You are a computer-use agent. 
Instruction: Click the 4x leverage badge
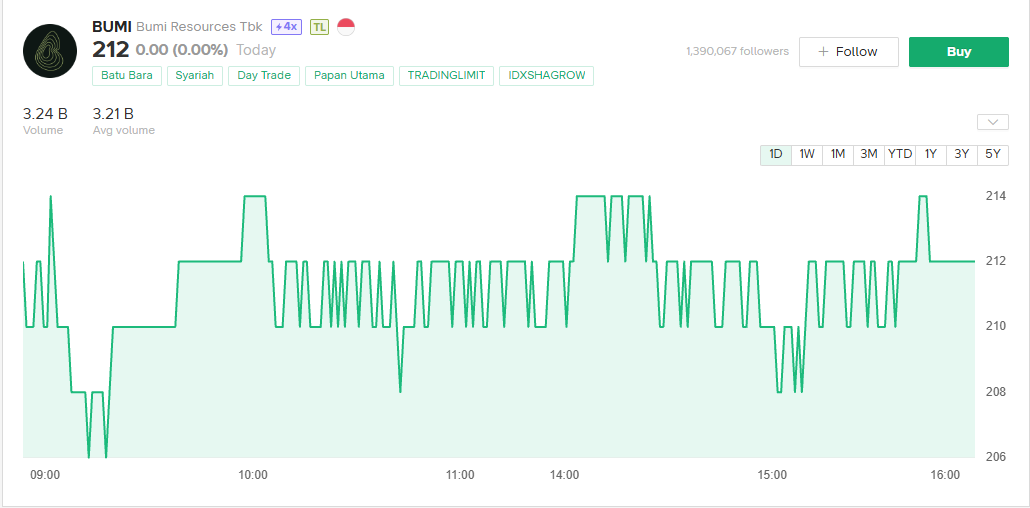tap(286, 27)
